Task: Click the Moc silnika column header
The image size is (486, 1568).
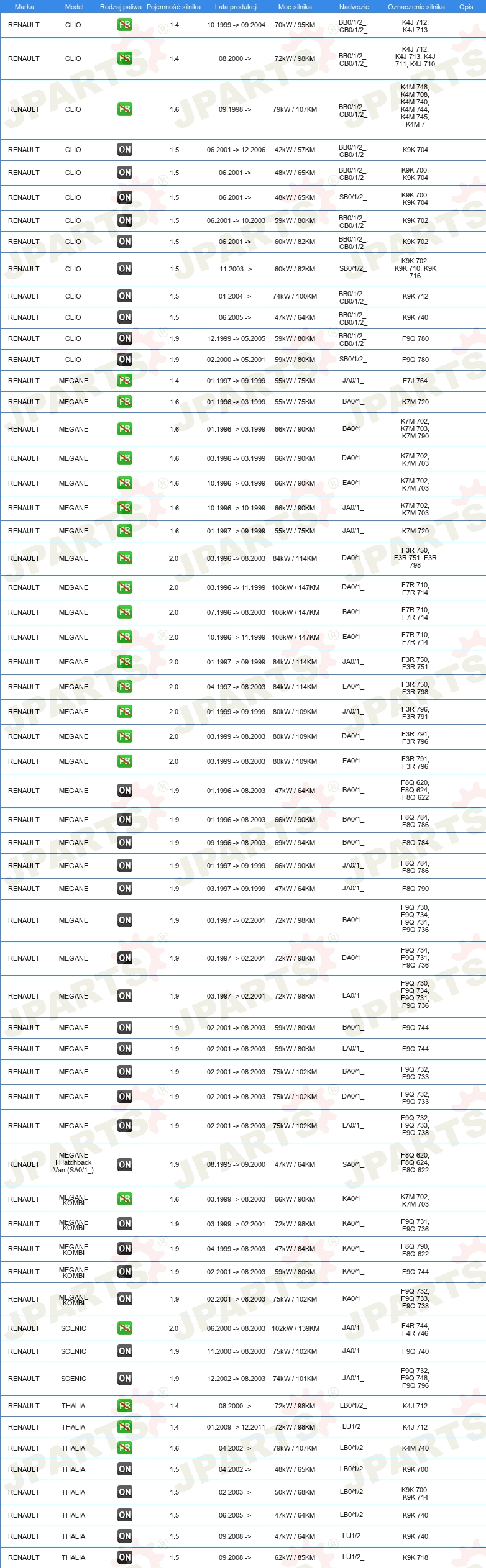Action: 295,7
